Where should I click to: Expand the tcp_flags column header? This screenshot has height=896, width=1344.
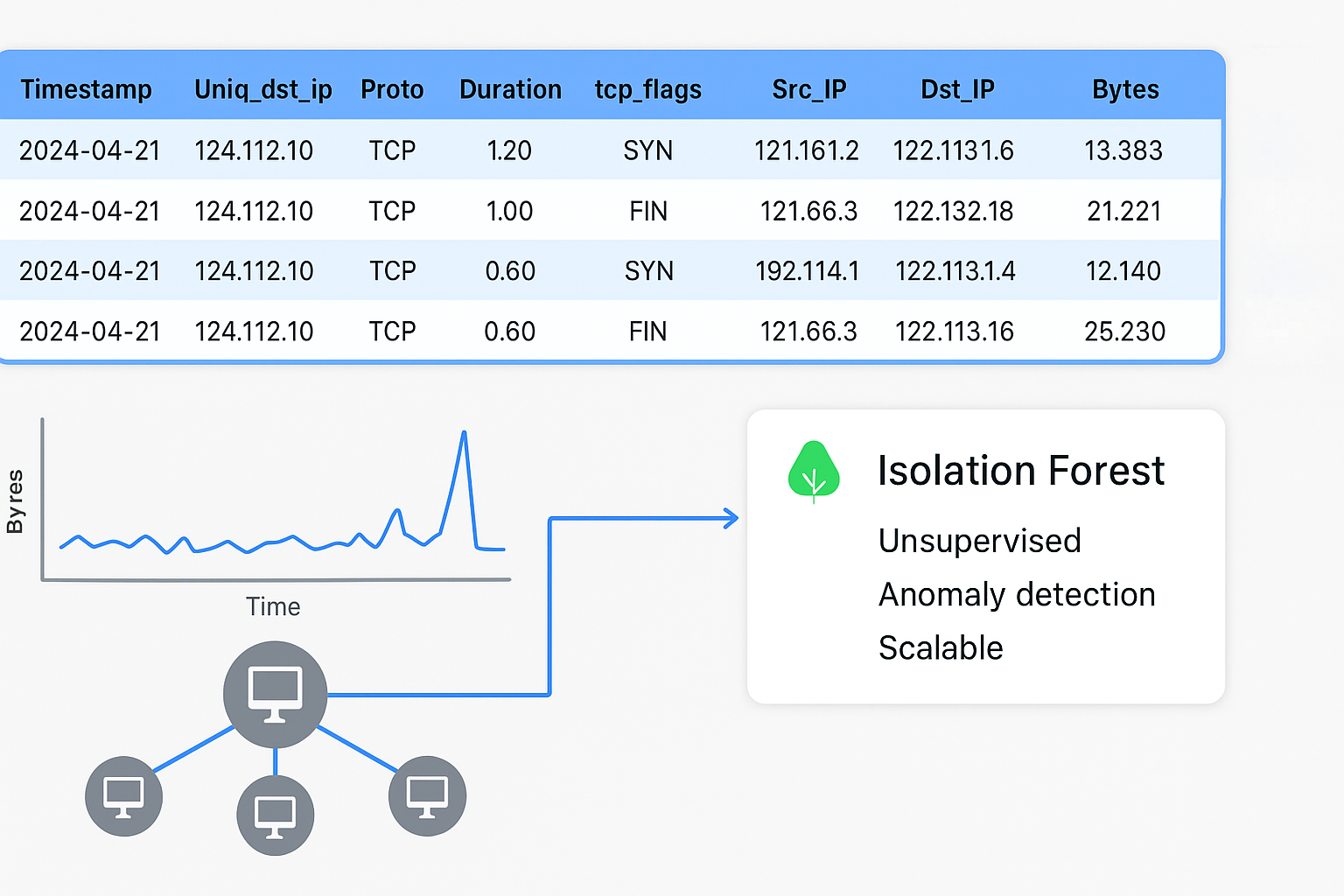click(647, 88)
